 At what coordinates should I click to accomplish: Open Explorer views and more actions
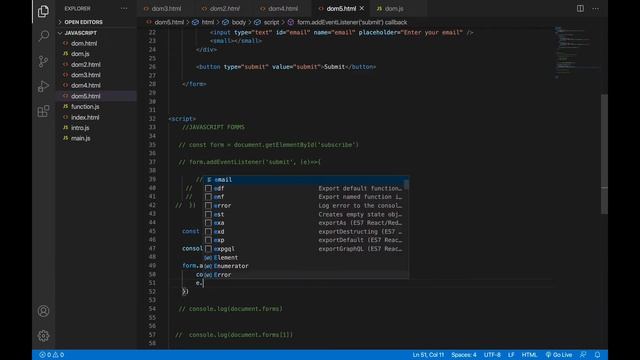coord(124,9)
